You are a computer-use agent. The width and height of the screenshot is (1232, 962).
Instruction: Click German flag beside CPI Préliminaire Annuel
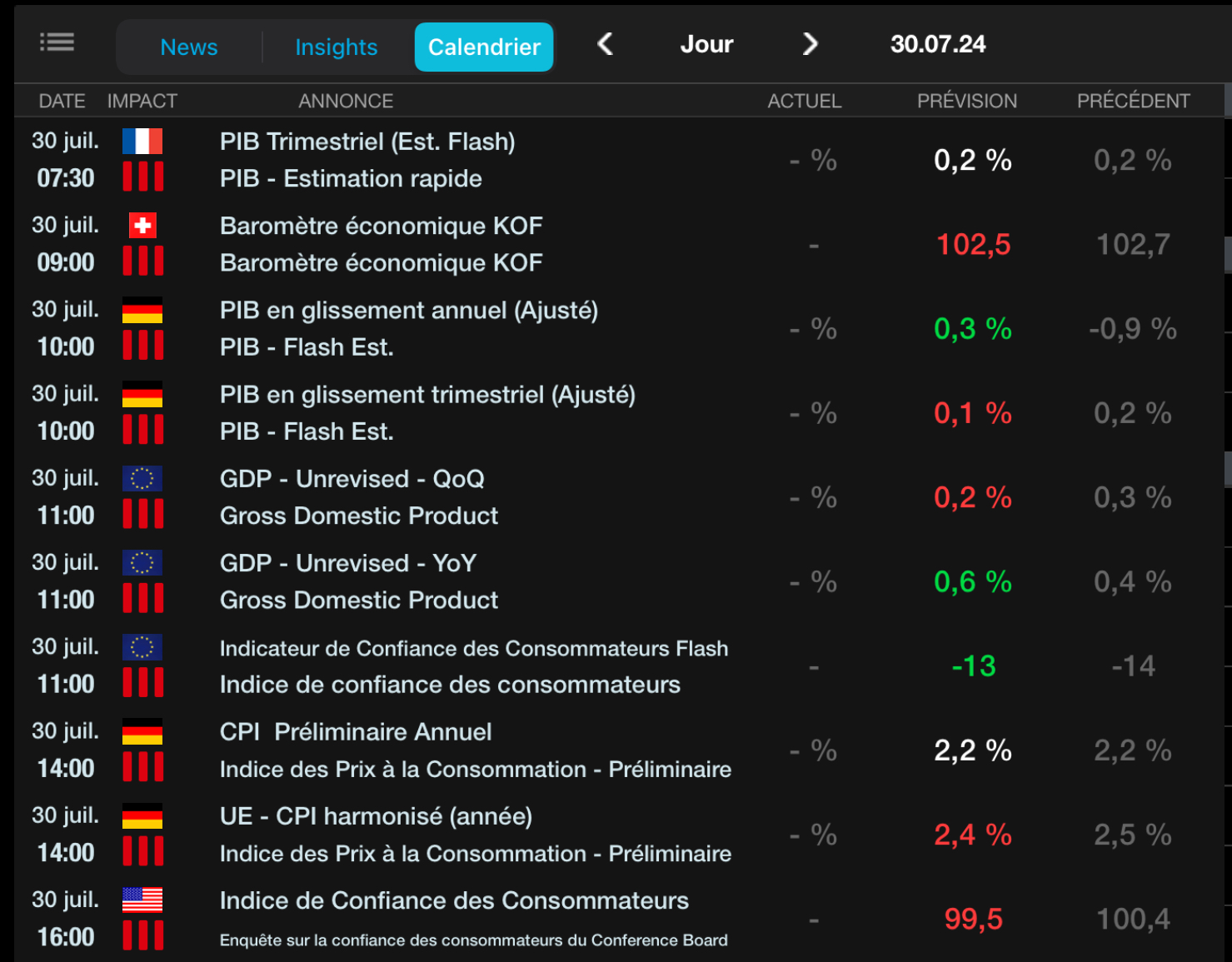(142, 731)
